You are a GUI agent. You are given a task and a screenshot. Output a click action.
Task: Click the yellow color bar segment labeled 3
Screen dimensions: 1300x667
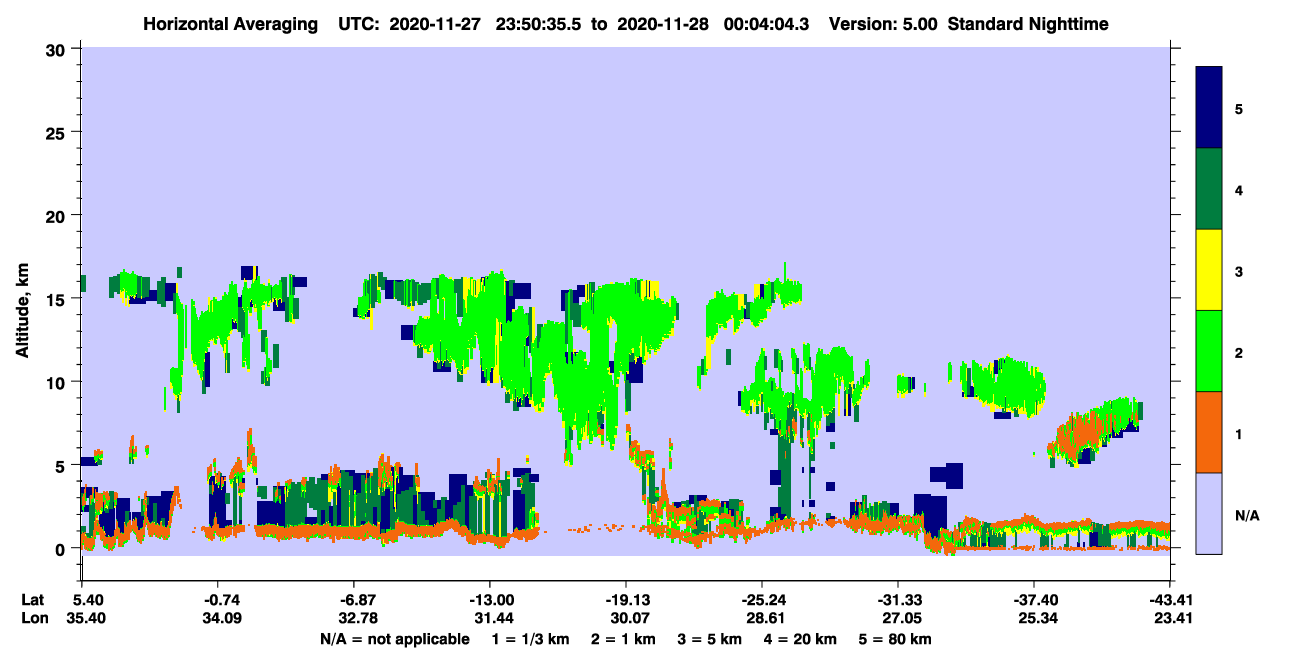1209,270
